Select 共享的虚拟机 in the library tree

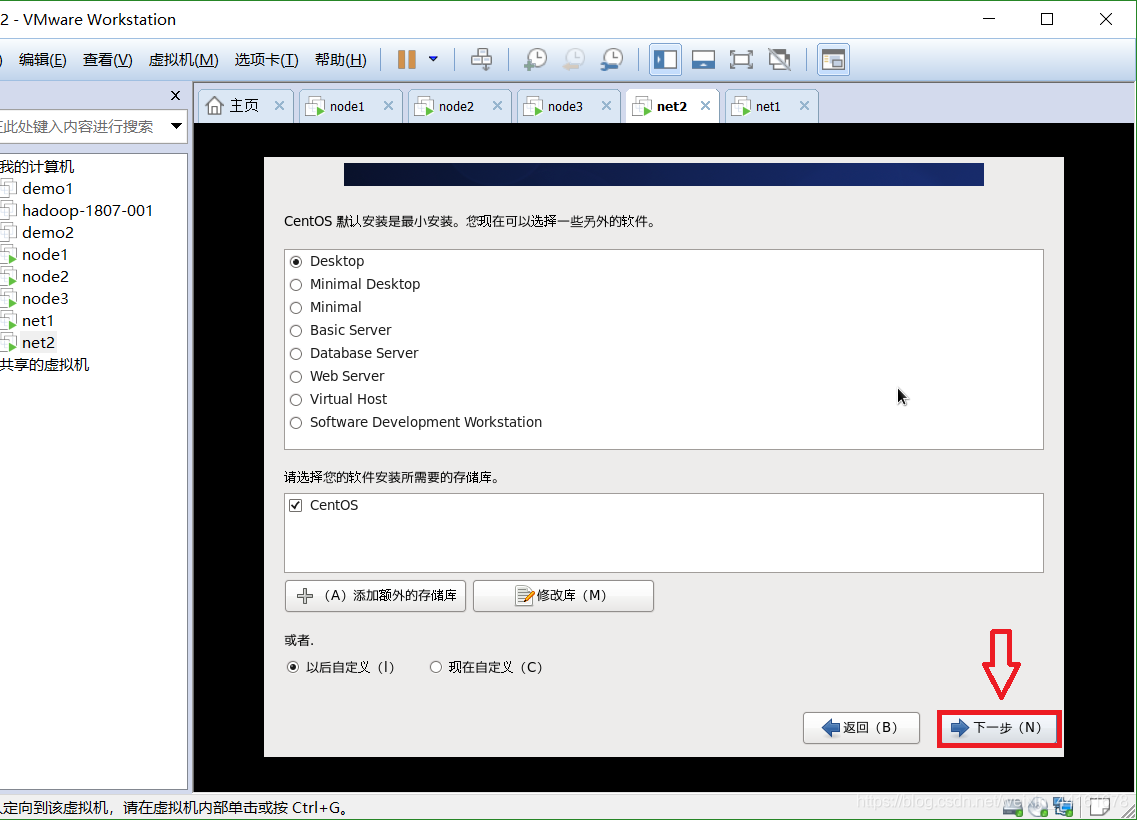click(x=44, y=364)
